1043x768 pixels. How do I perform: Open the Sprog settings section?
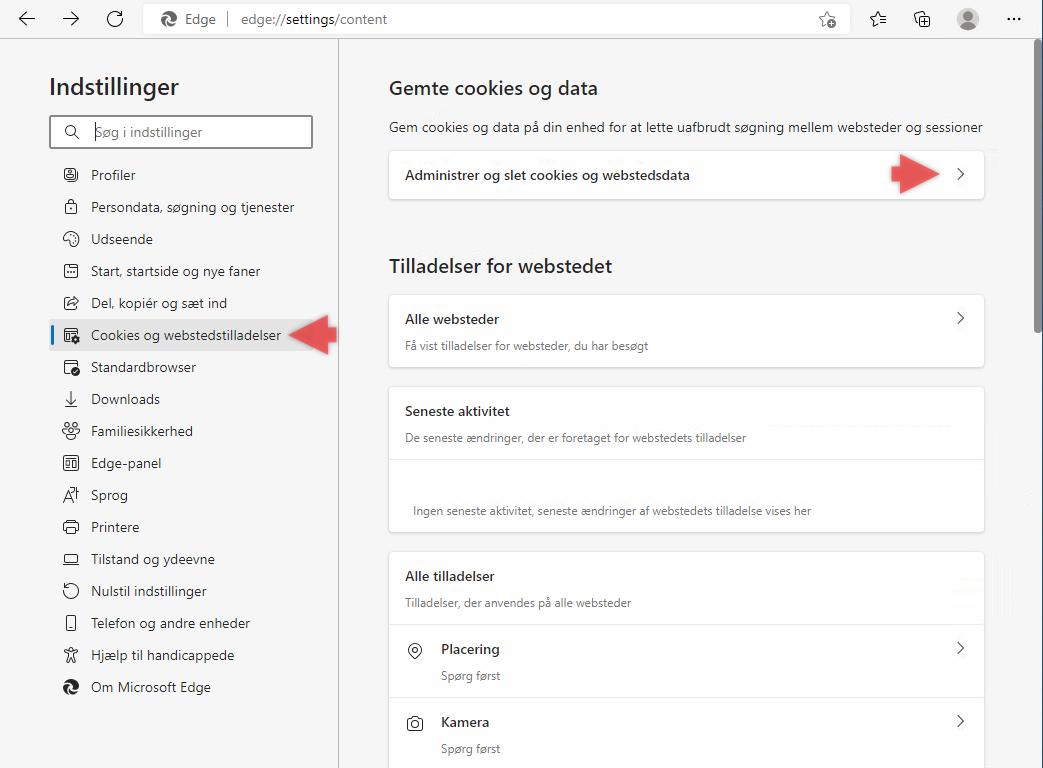pyautogui.click(x=180, y=495)
